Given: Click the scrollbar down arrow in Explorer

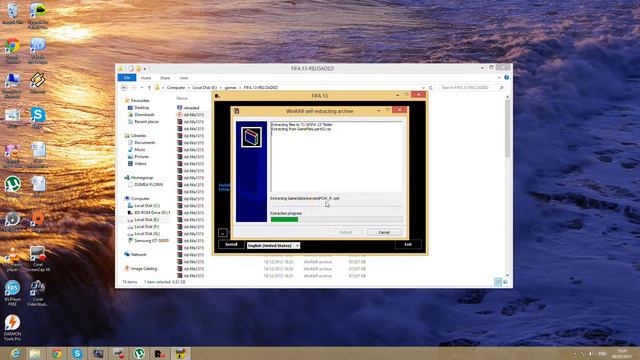Looking at the screenshot, I should point(507,276).
